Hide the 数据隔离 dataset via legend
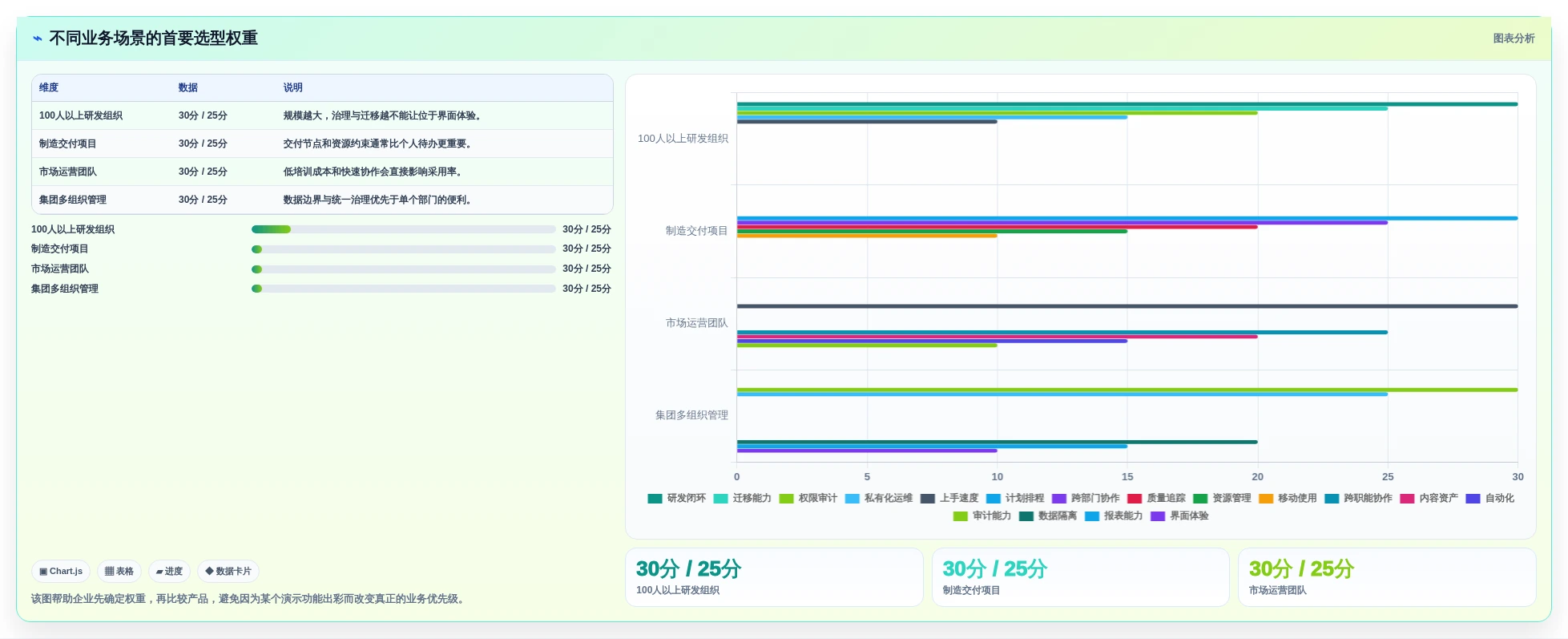Image resolution: width=1568 pixels, height=639 pixels. coord(1048,516)
